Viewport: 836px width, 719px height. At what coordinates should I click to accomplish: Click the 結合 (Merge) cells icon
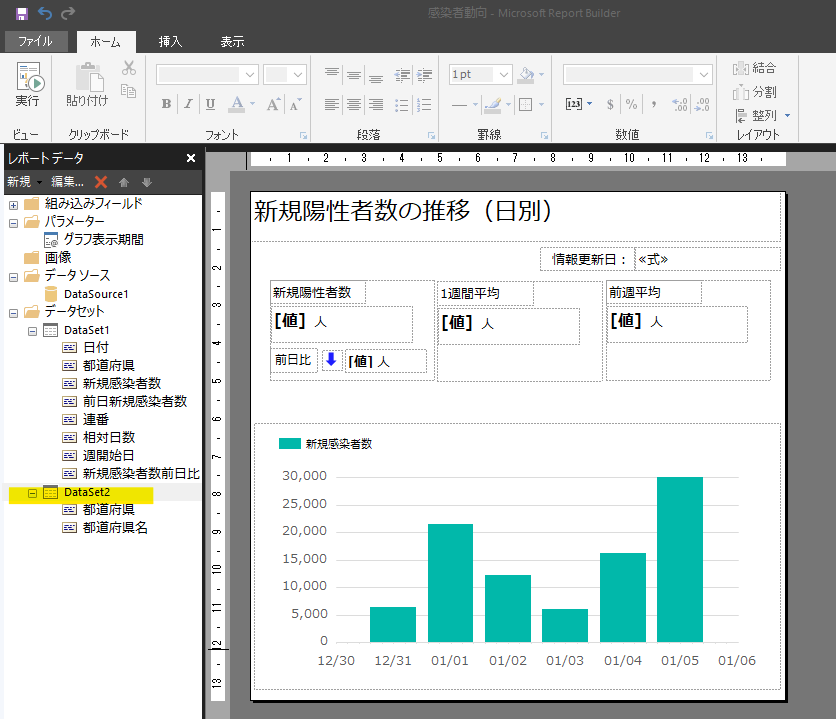(x=741, y=68)
